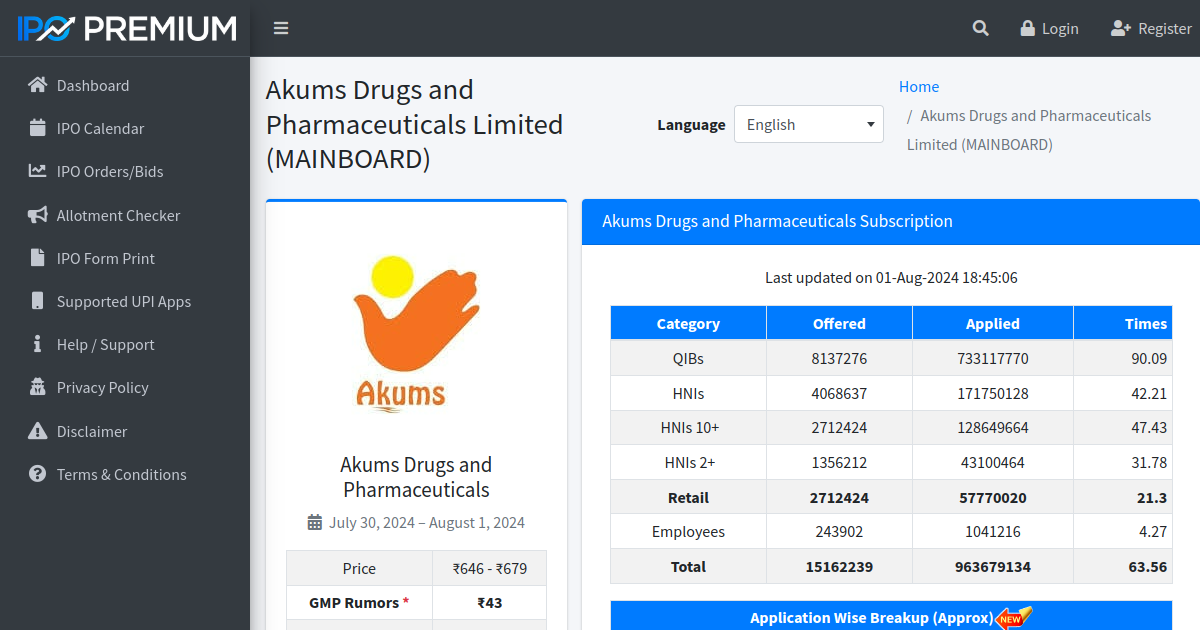The height and width of the screenshot is (630, 1200).
Task: Click the Terms & Conditions question icon
Action: pos(37,474)
